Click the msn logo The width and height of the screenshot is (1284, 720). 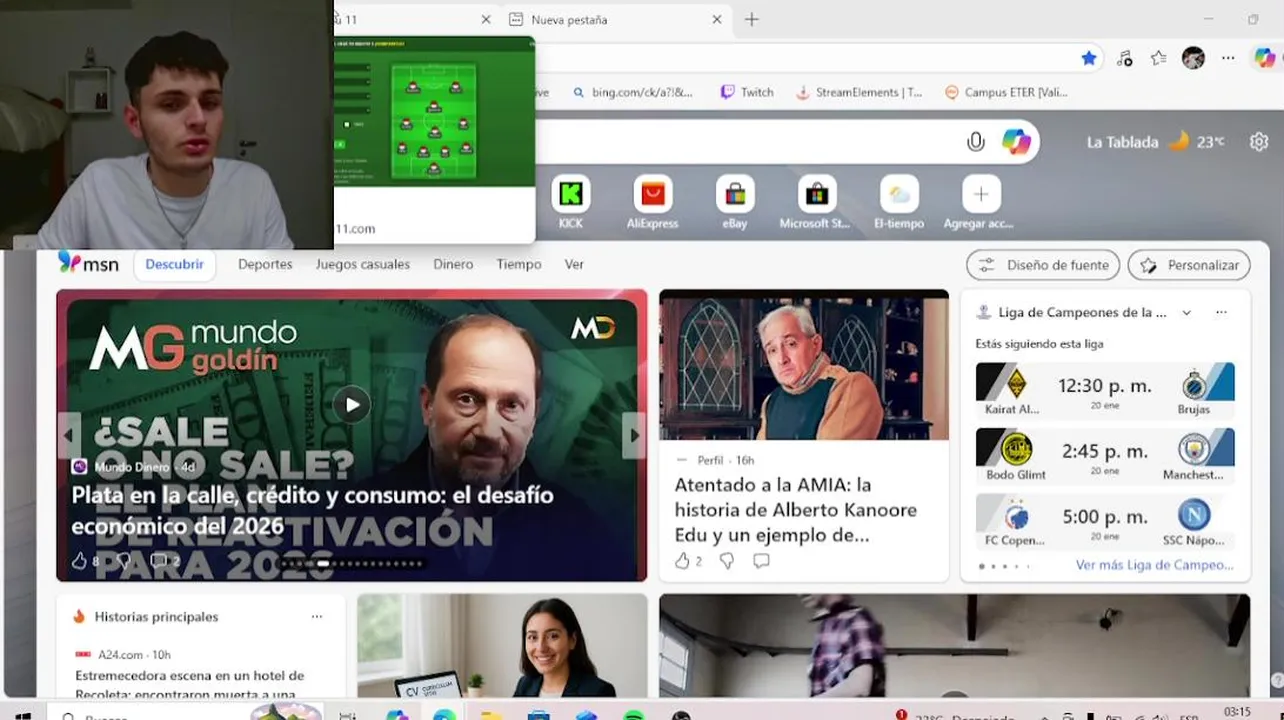point(88,264)
